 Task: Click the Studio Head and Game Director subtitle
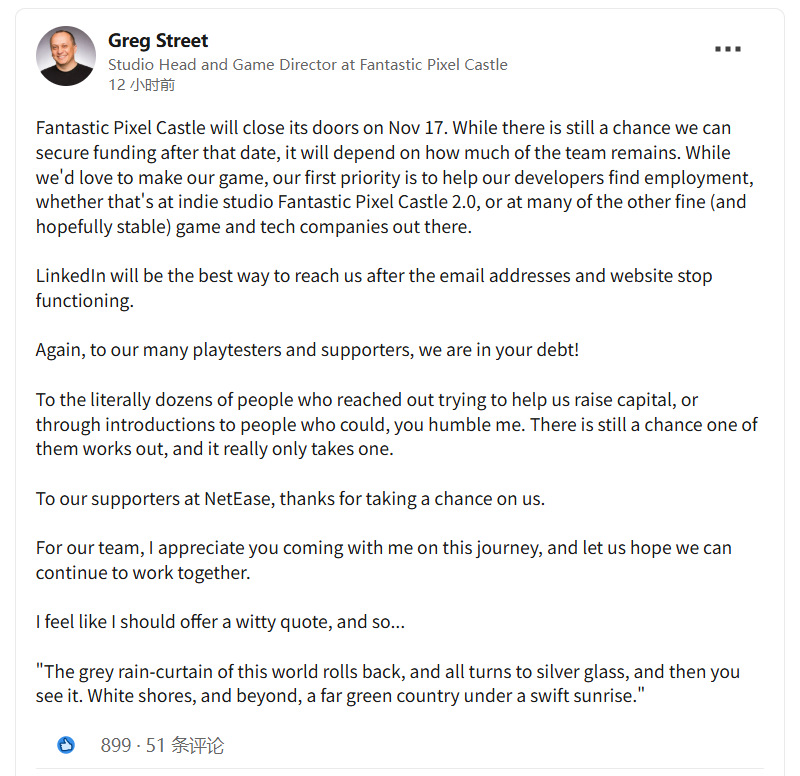[307, 65]
